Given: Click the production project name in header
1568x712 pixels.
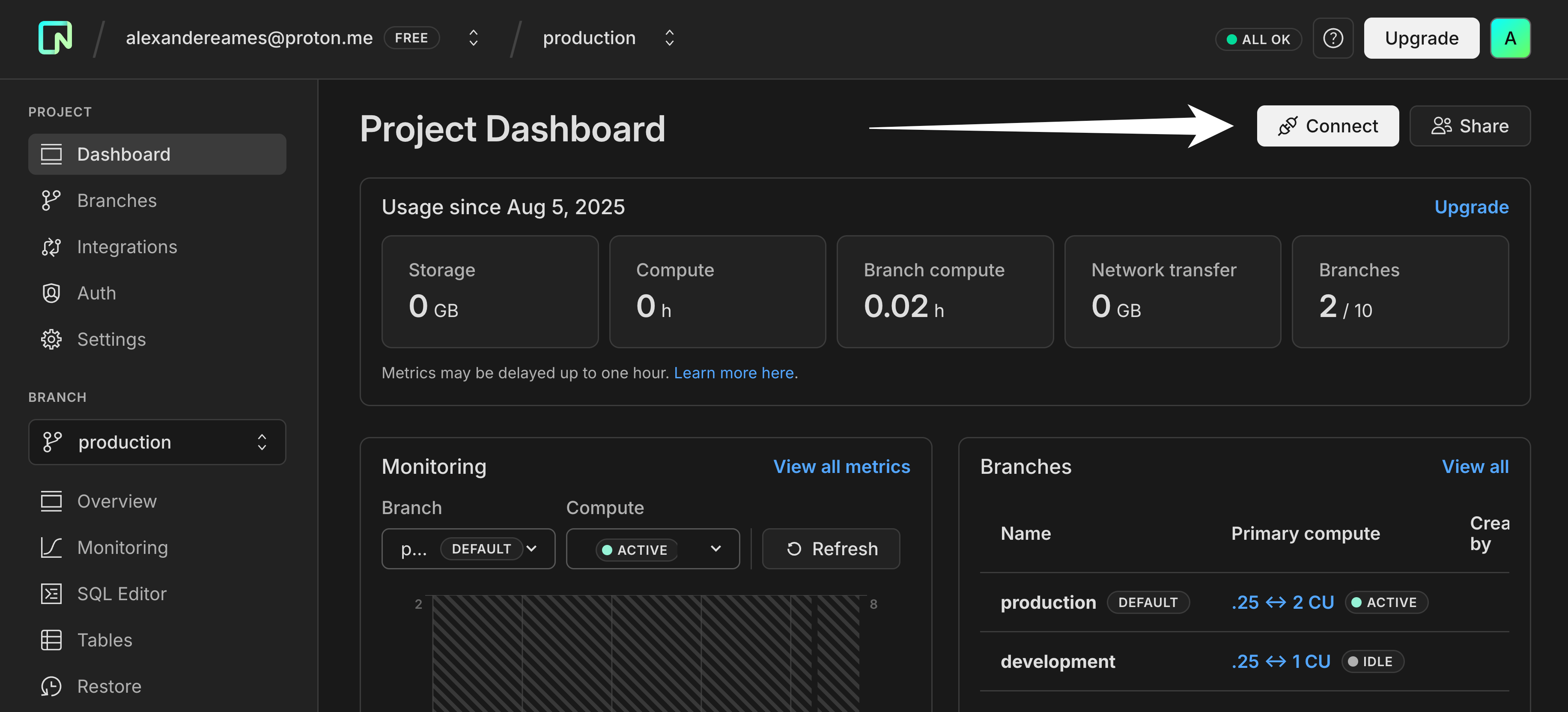Looking at the screenshot, I should tap(589, 38).
